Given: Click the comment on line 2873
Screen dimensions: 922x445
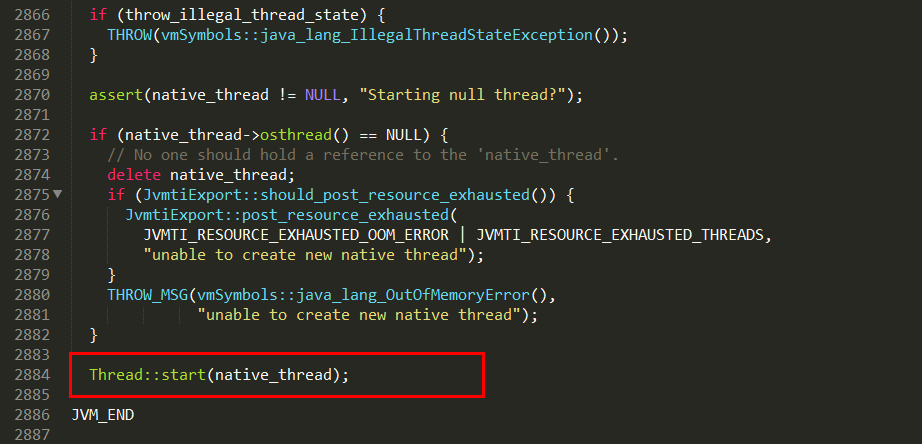Looking at the screenshot, I should click(x=363, y=155).
